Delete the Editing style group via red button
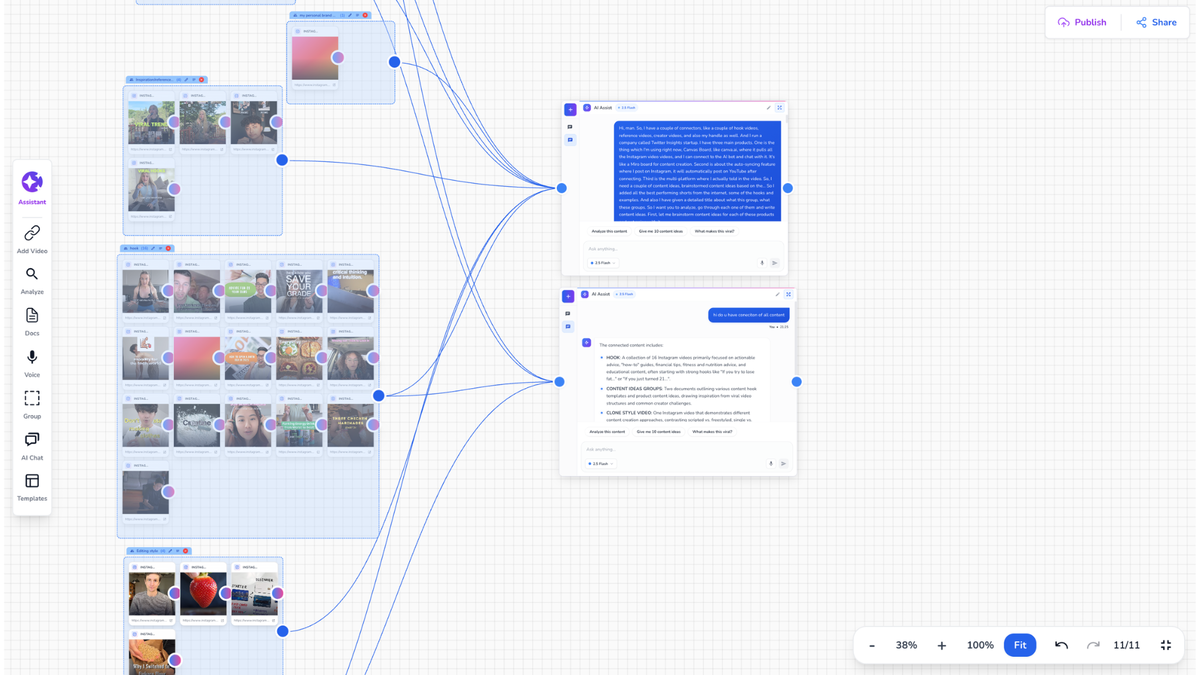 (x=185, y=551)
